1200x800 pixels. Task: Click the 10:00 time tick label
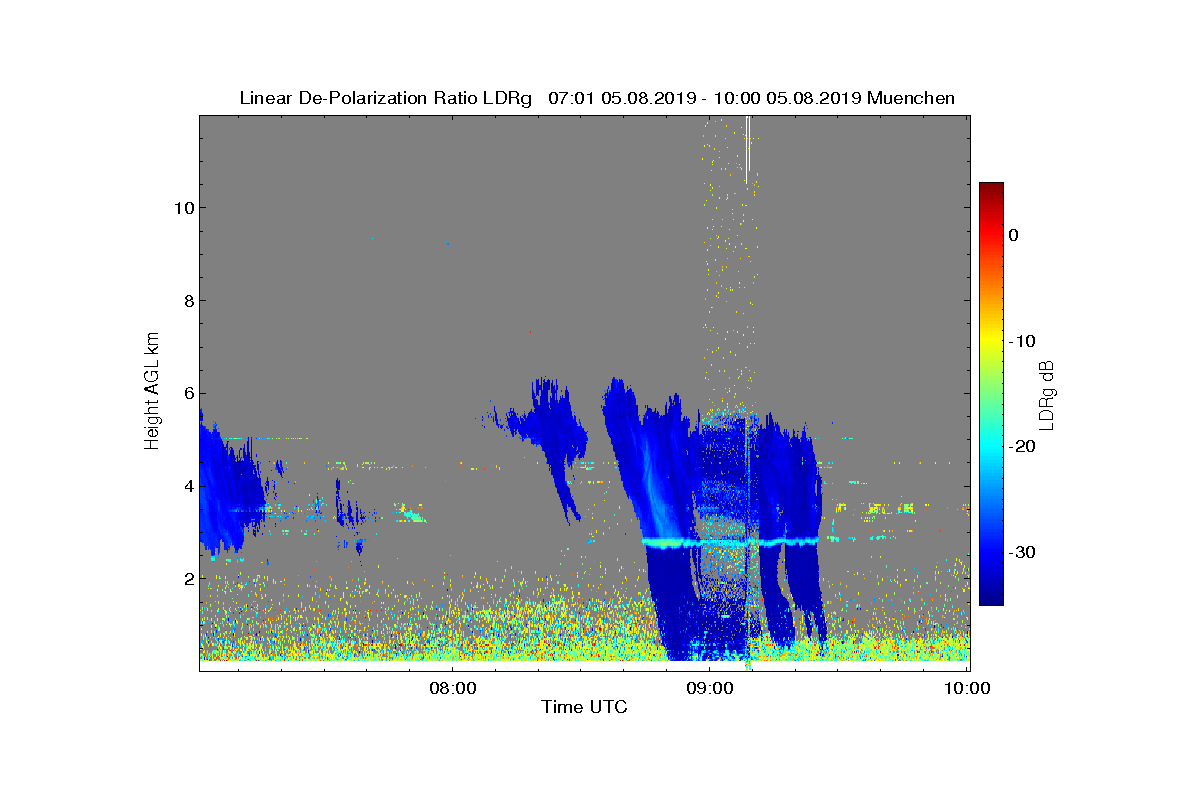click(967, 688)
